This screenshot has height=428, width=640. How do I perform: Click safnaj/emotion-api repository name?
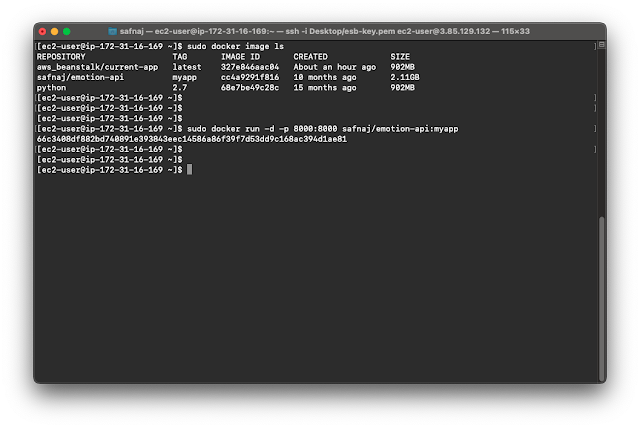tap(80, 77)
